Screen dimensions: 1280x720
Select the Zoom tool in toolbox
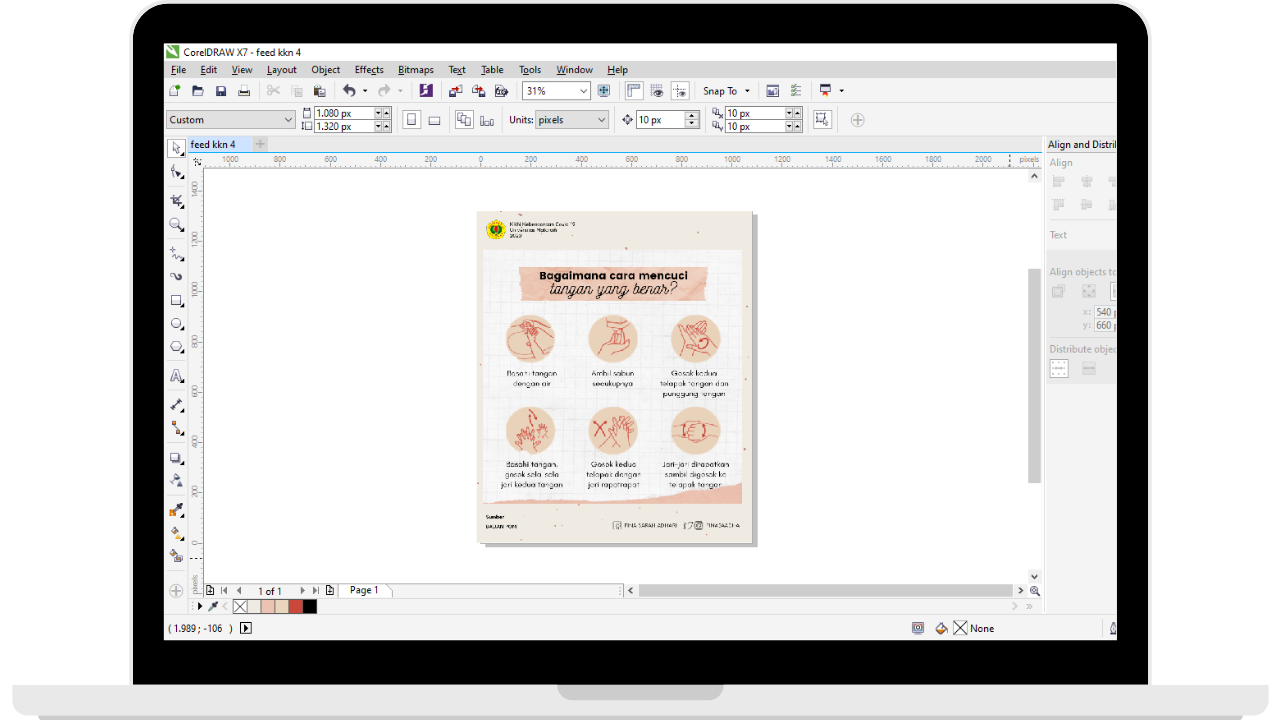click(x=176, y=225)
